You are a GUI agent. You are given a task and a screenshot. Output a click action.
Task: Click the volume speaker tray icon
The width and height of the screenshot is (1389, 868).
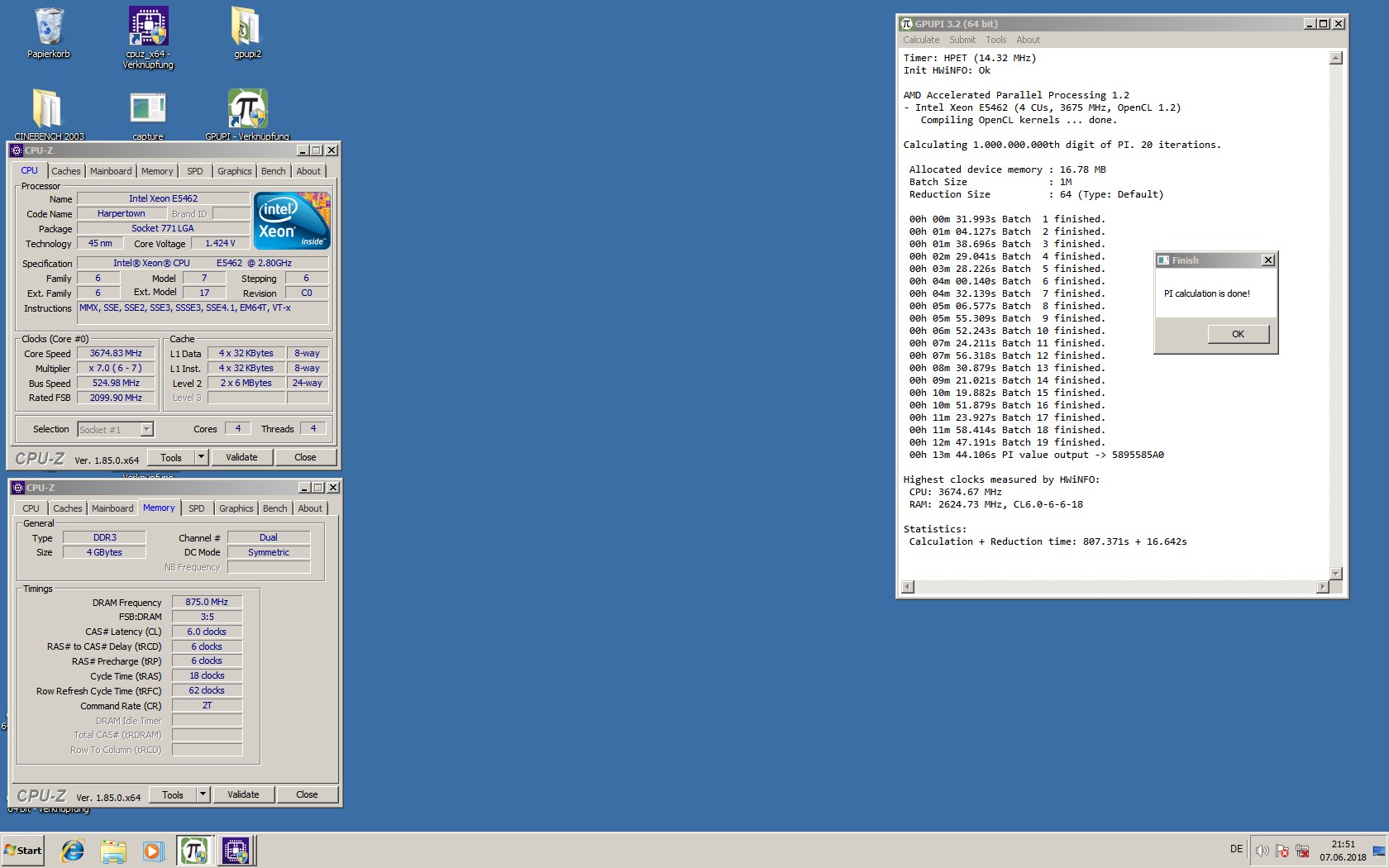click(1262, 851)
